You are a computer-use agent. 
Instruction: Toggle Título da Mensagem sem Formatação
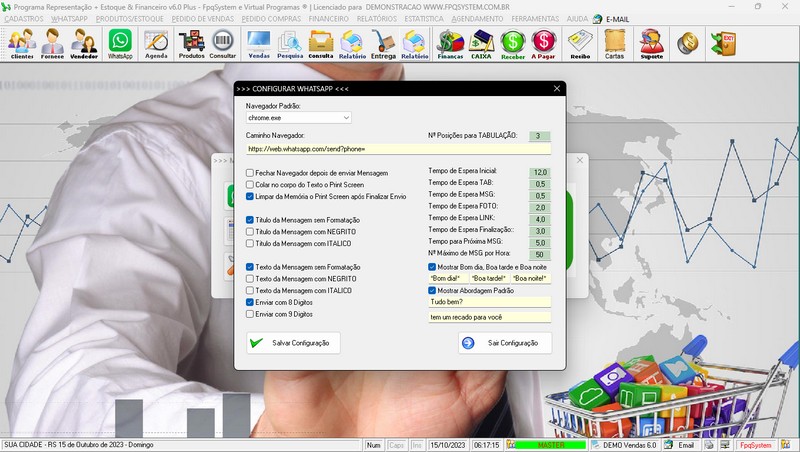pyautogui.click(x=249, y=220)
